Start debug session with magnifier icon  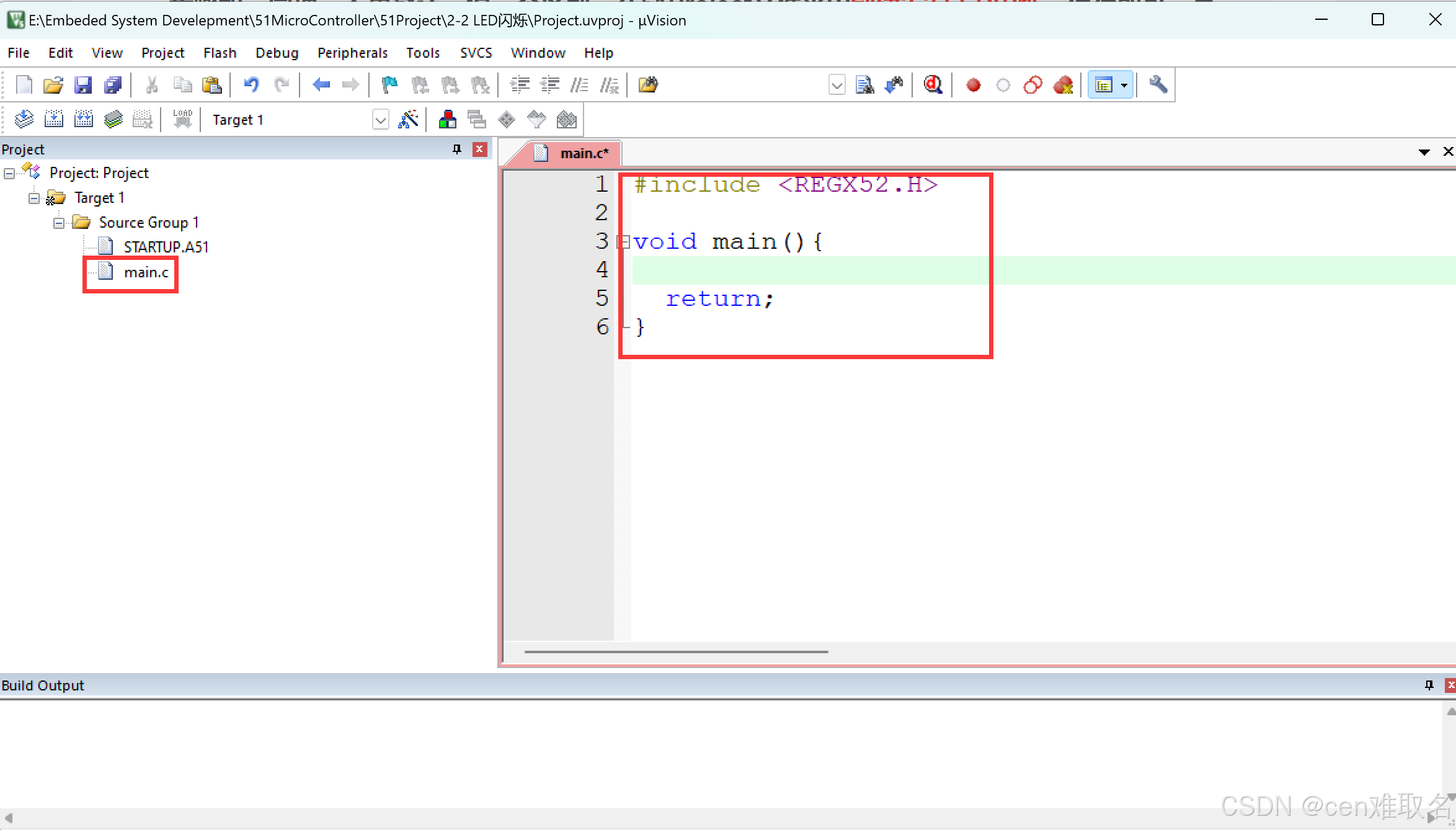933,85
